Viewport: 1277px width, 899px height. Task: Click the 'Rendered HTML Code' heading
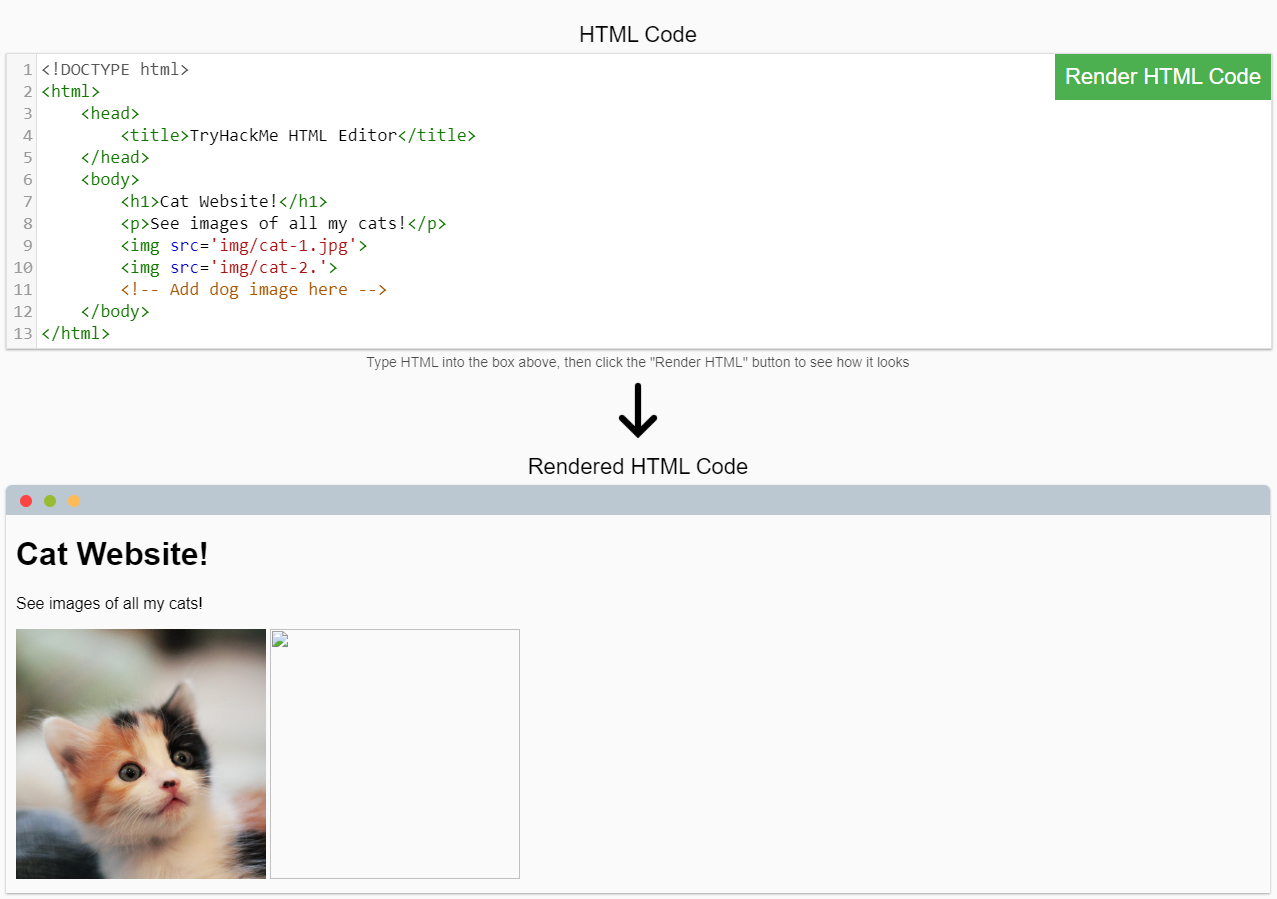pos(638,467)
